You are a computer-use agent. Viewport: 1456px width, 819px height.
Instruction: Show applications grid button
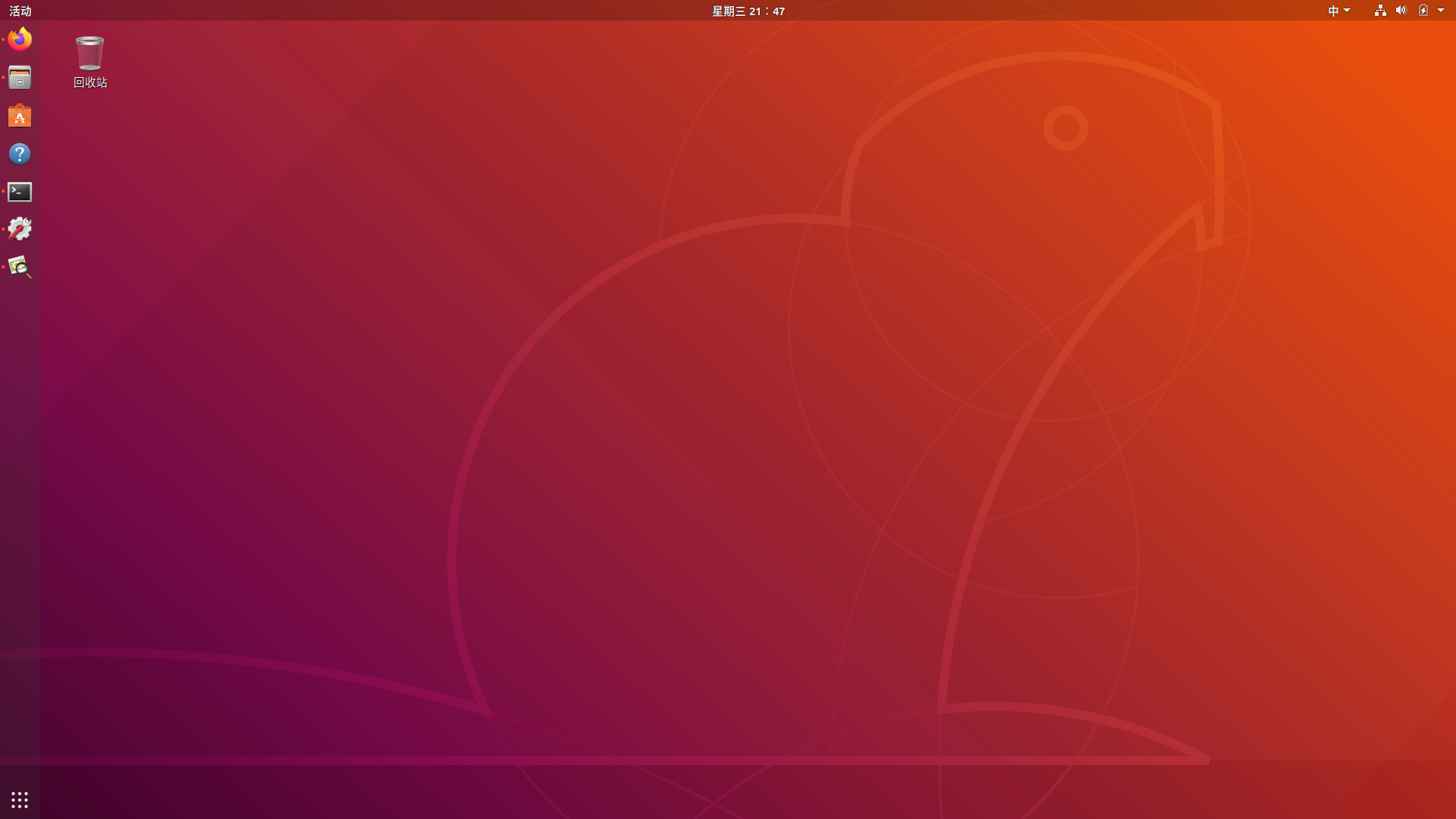tap(20, 799)
